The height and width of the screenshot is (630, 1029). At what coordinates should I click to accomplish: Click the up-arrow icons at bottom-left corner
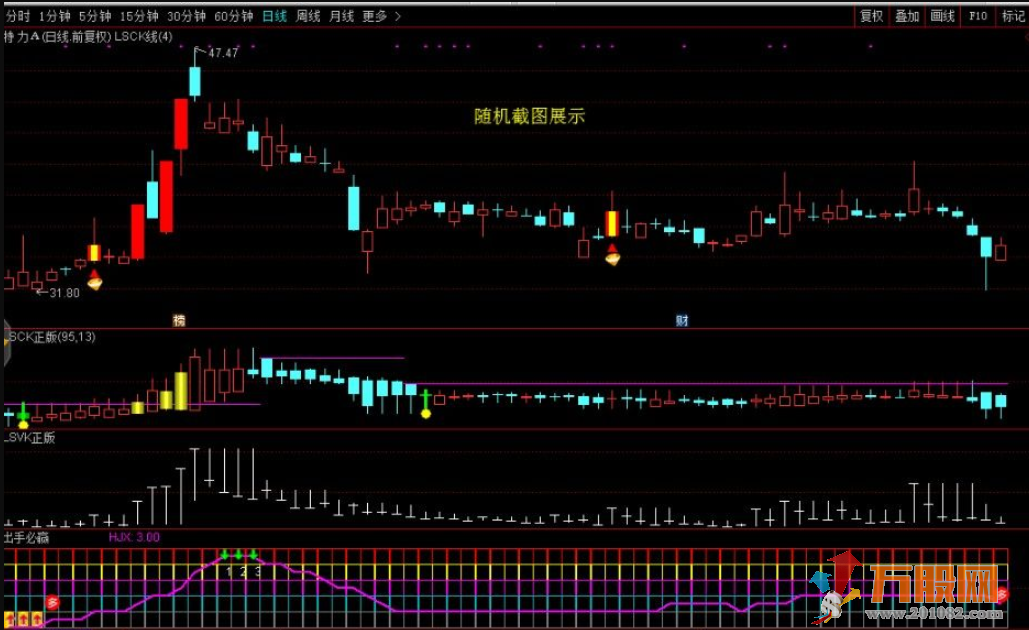click(x=24, y=619)
